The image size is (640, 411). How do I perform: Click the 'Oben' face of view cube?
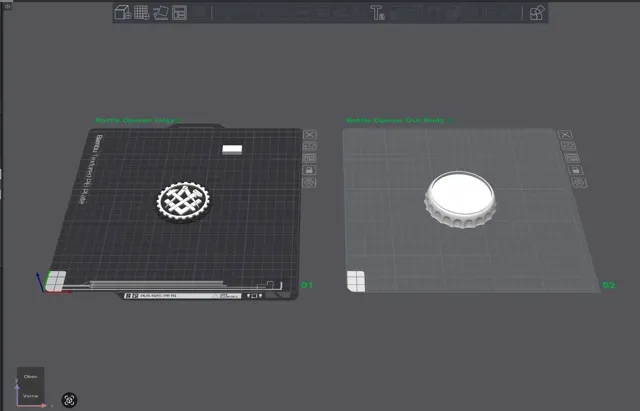(31, 376)
